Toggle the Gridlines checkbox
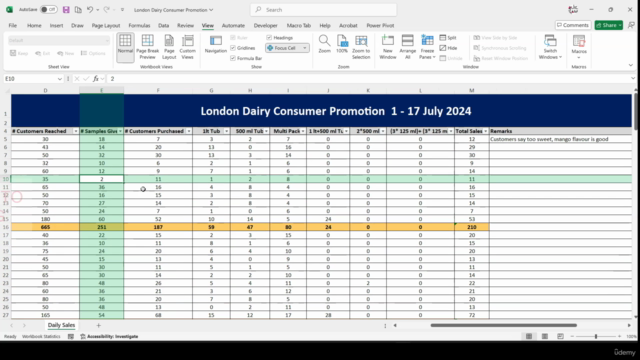Image resolution: width=640 pixels, height=360 pixels. pyautogui.click(x=233, y=48)
